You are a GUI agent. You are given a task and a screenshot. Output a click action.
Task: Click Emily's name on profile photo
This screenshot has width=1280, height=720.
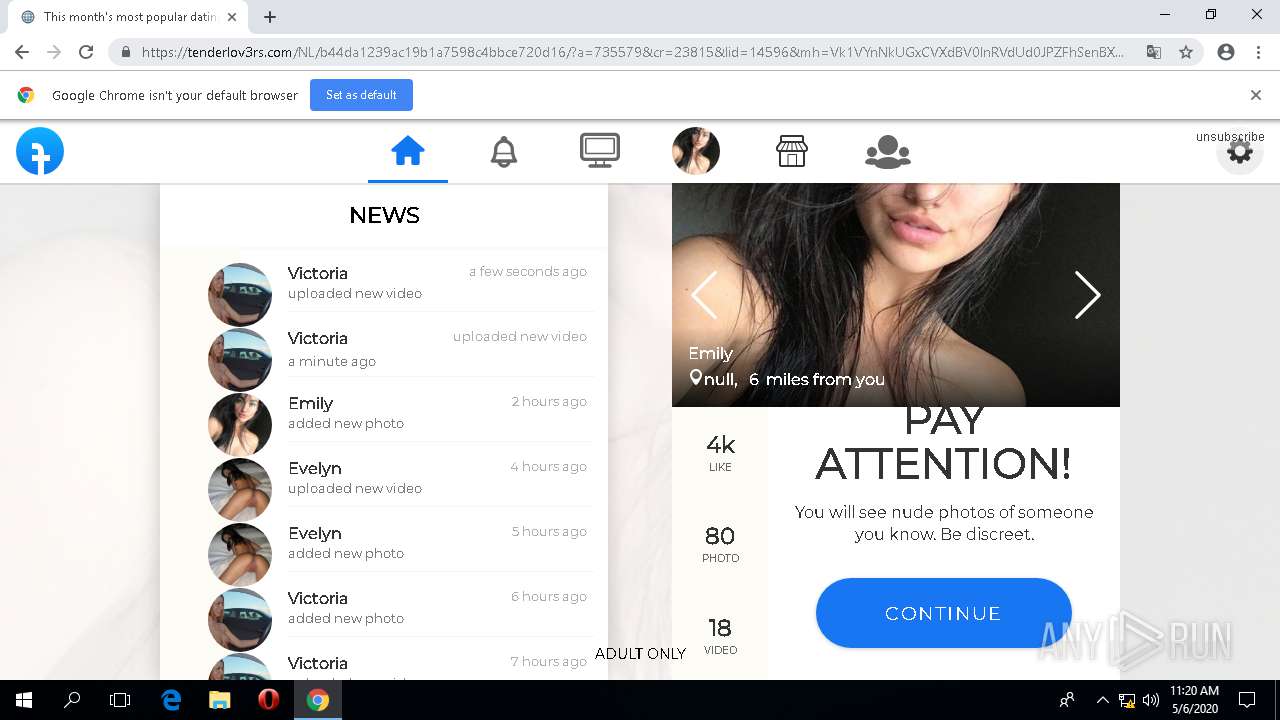click(x=710, y=353)
